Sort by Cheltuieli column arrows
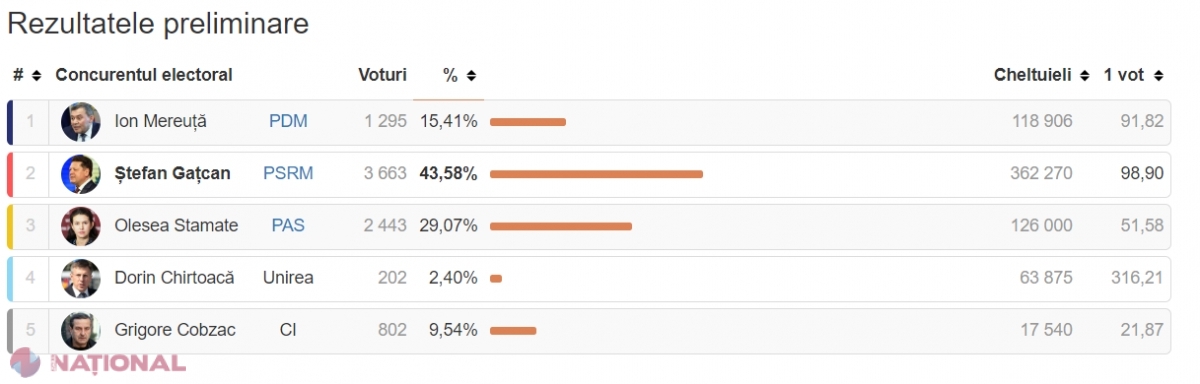Viewport: 1200px width, 384px height. click(x=1084, y=75)
